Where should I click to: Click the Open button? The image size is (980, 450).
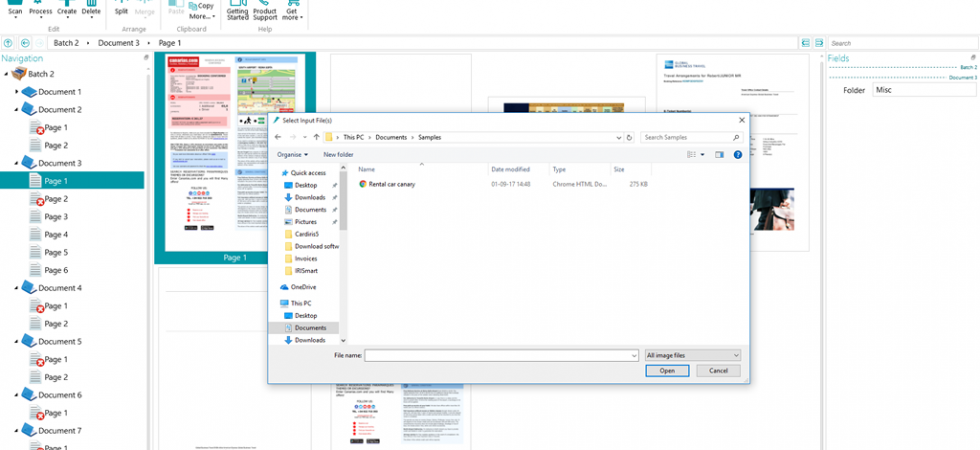click(x=667, y=371)
